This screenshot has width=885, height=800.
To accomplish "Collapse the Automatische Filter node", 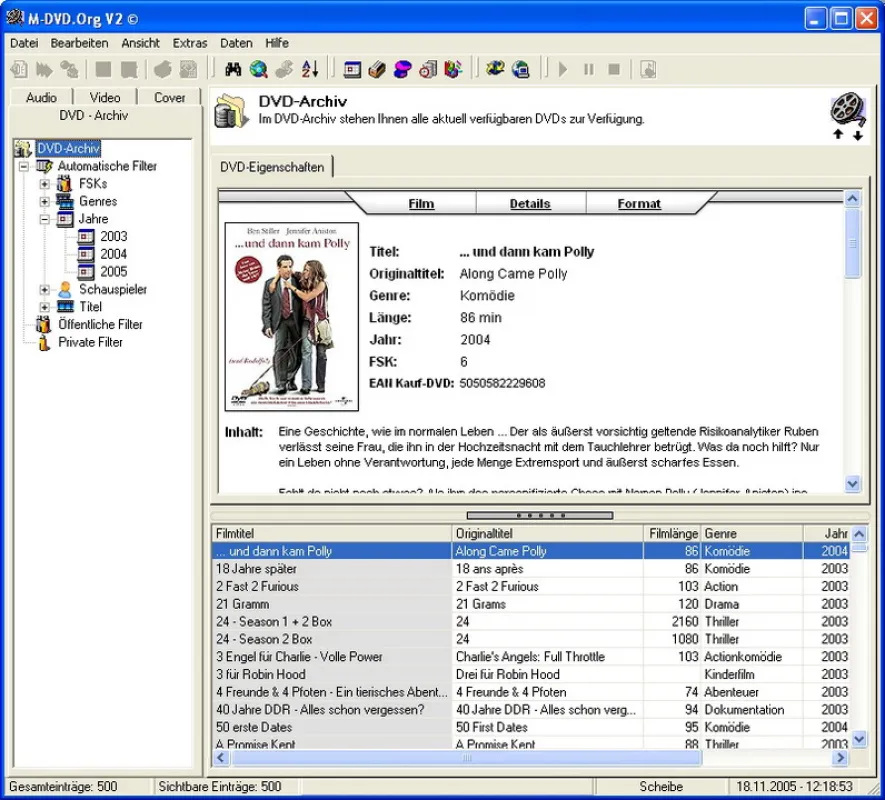I will 24,167.
